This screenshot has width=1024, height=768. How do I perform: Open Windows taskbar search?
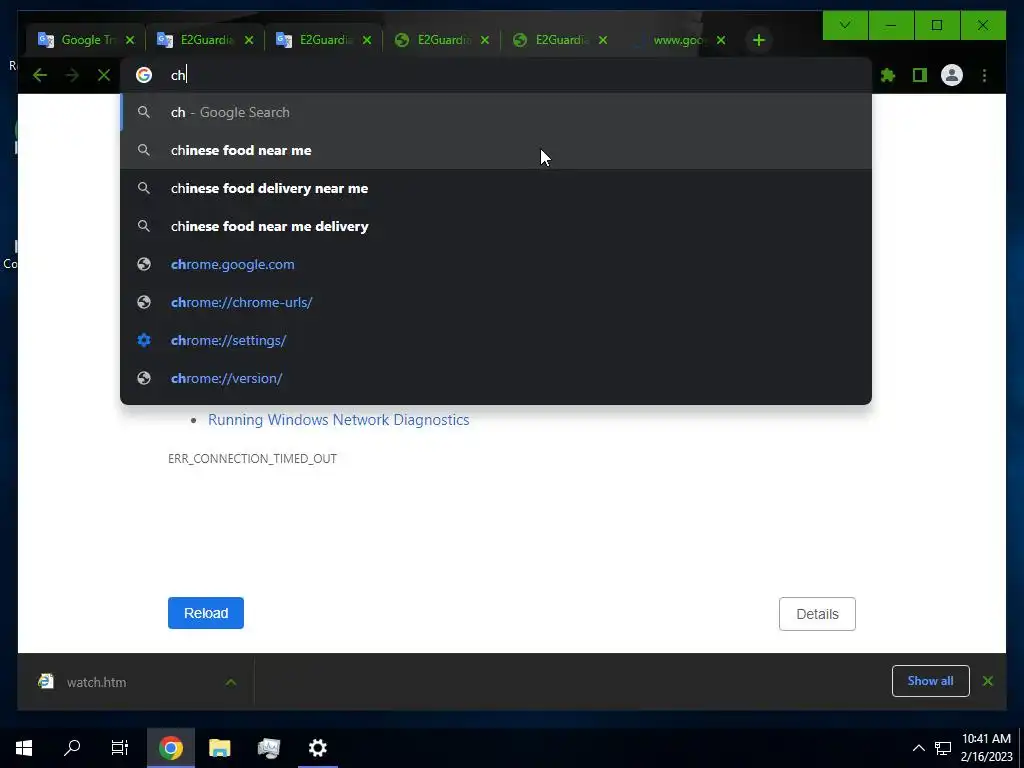[x=72, y=748]
